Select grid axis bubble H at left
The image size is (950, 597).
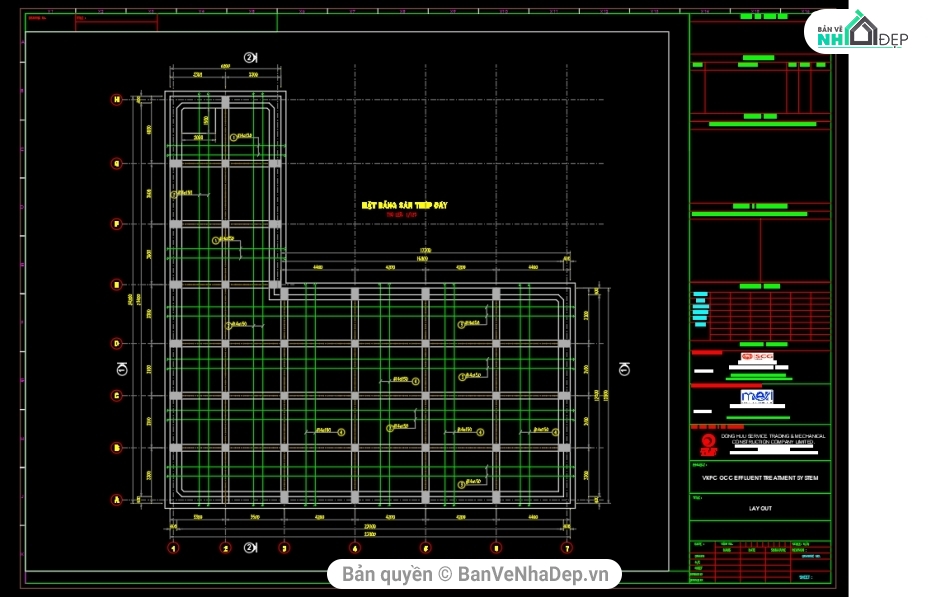(x=117, y=99)
